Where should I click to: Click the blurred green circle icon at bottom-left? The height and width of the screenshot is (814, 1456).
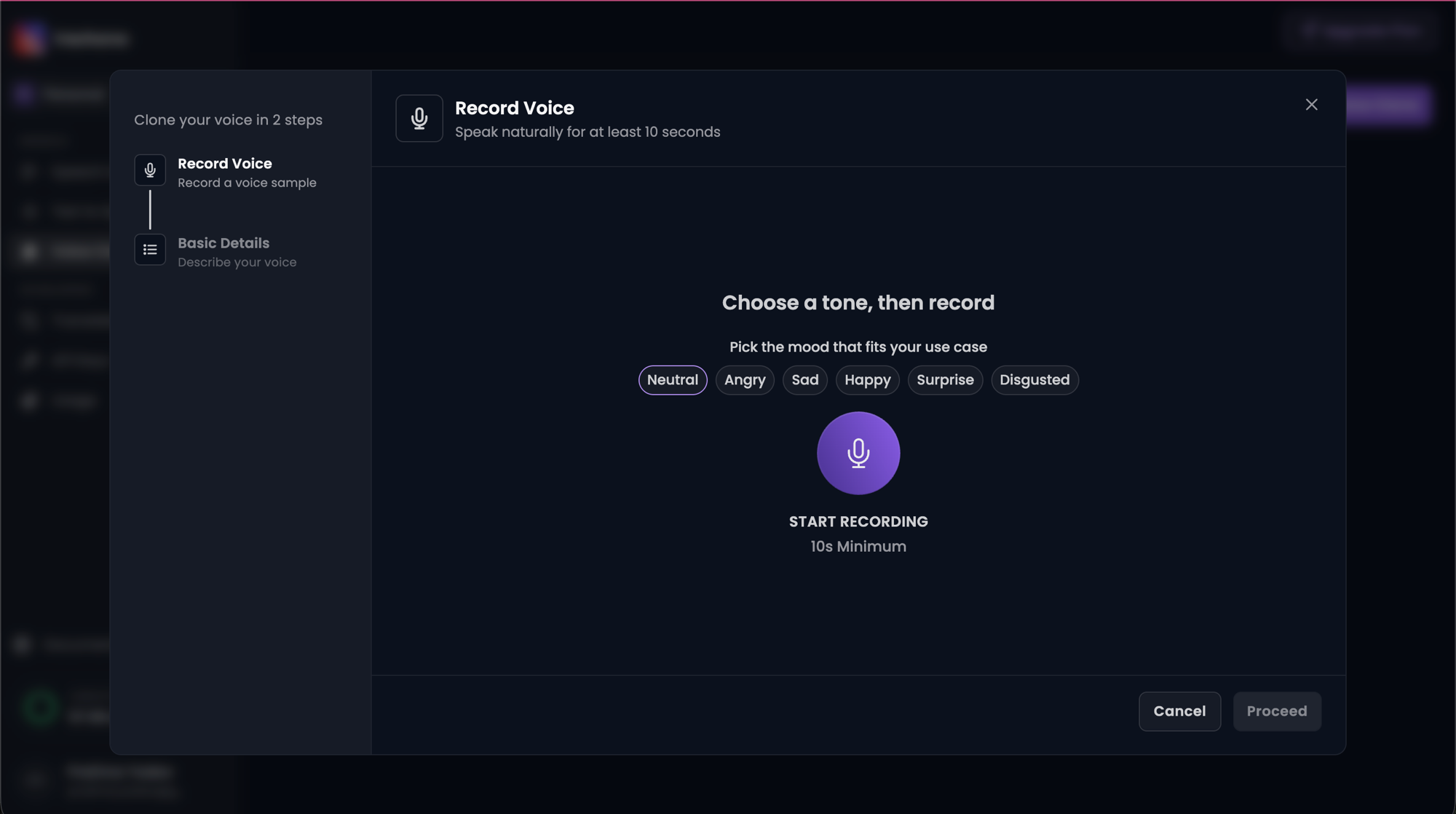(40, 707)
